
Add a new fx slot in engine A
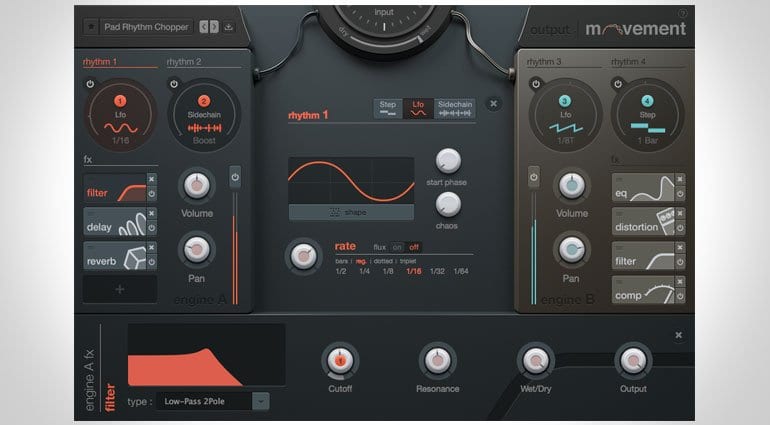[x=120, y=289]
